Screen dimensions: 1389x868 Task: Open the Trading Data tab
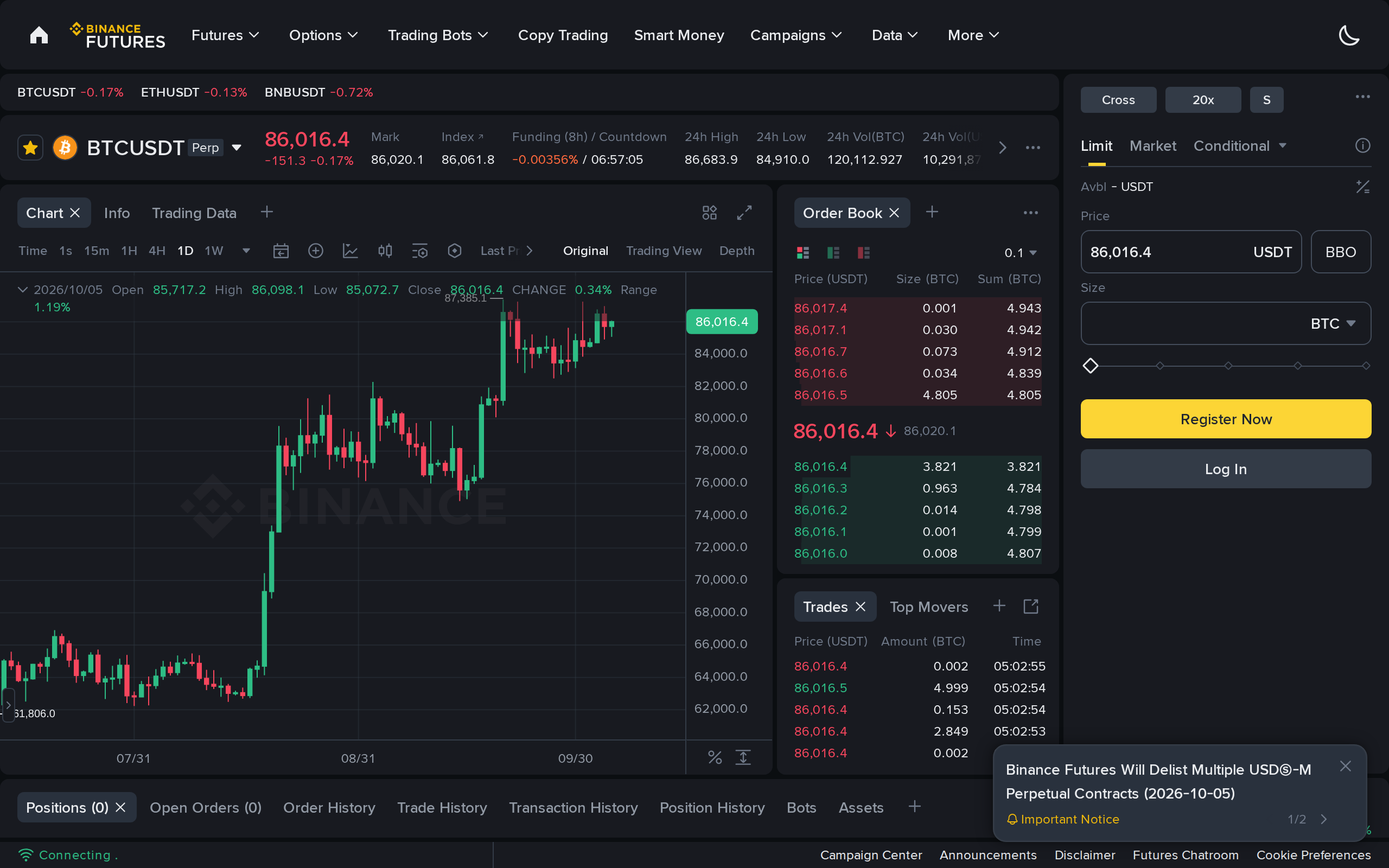click(194, 213)
